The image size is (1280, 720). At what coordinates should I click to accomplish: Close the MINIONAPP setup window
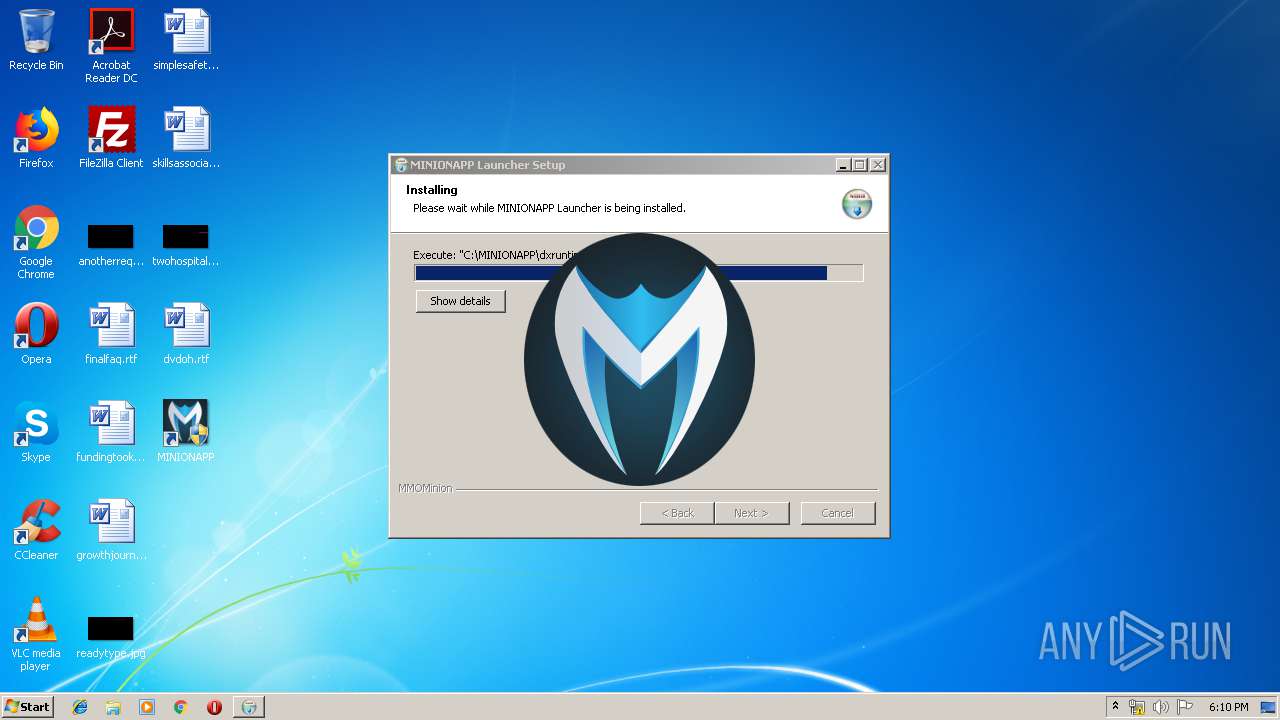(878, 165)
